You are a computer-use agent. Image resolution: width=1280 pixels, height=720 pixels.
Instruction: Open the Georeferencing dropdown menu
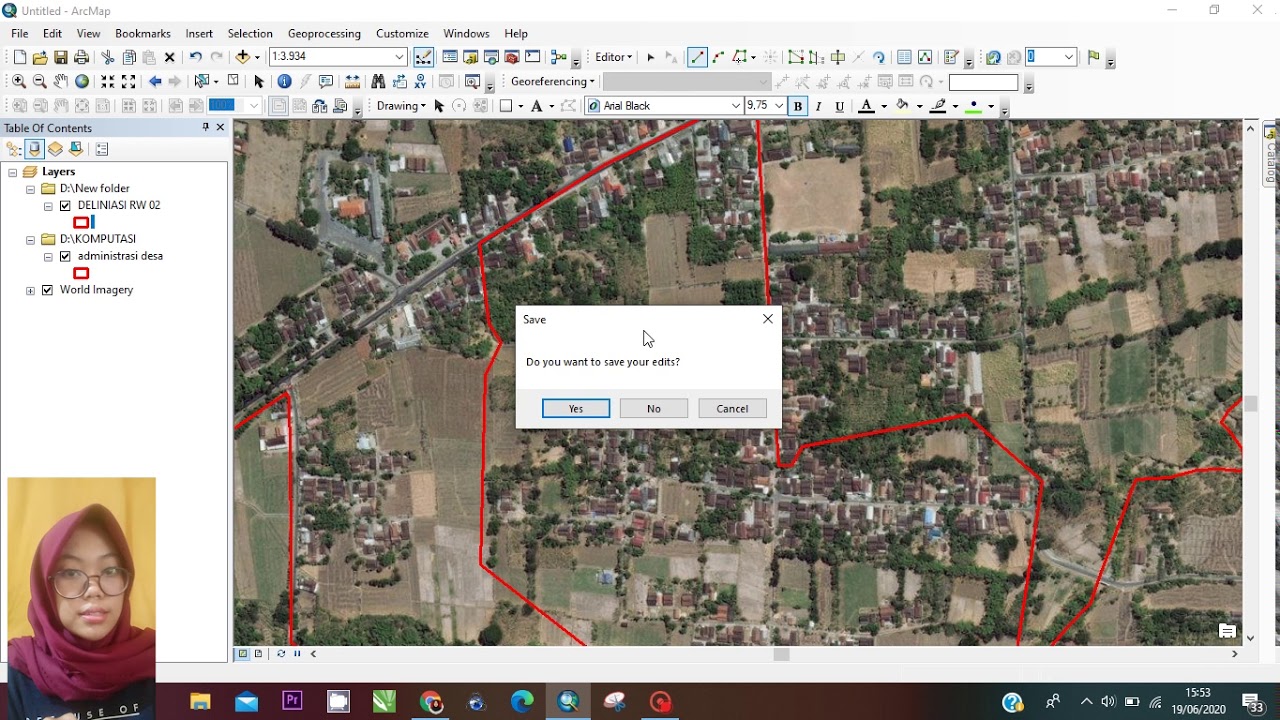(x=552, y=82)
